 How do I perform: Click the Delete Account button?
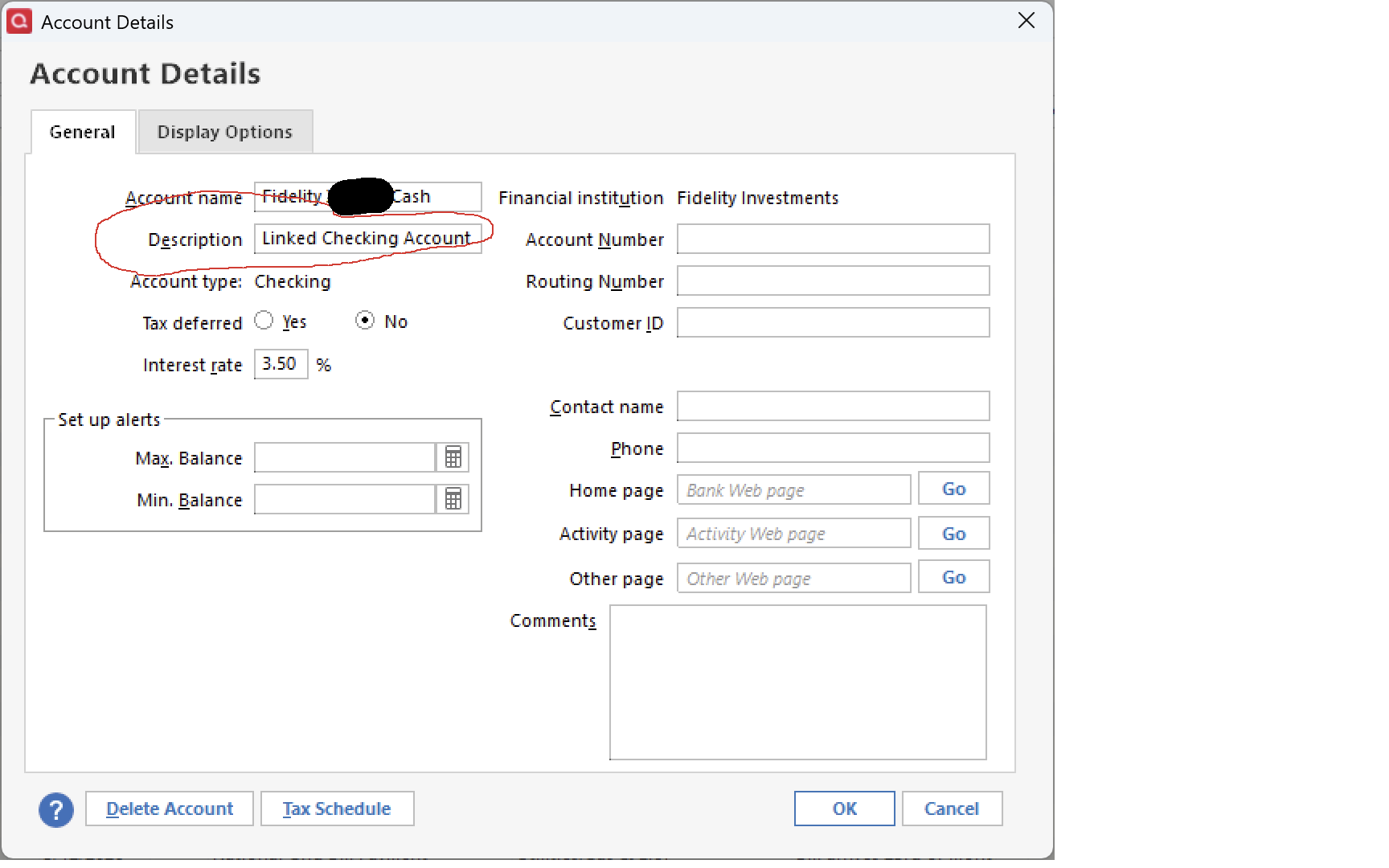click(x=170, y=809)
